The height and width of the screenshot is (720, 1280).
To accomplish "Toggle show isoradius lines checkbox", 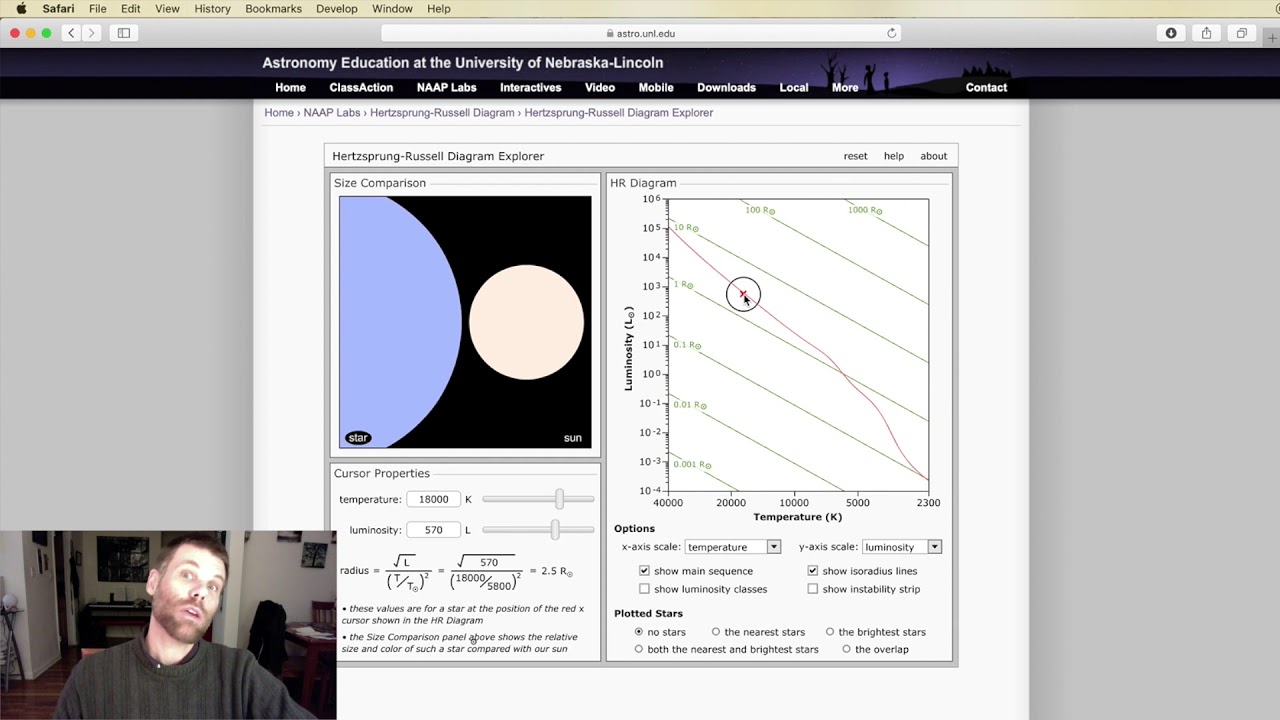I will (x=813, y=571).
